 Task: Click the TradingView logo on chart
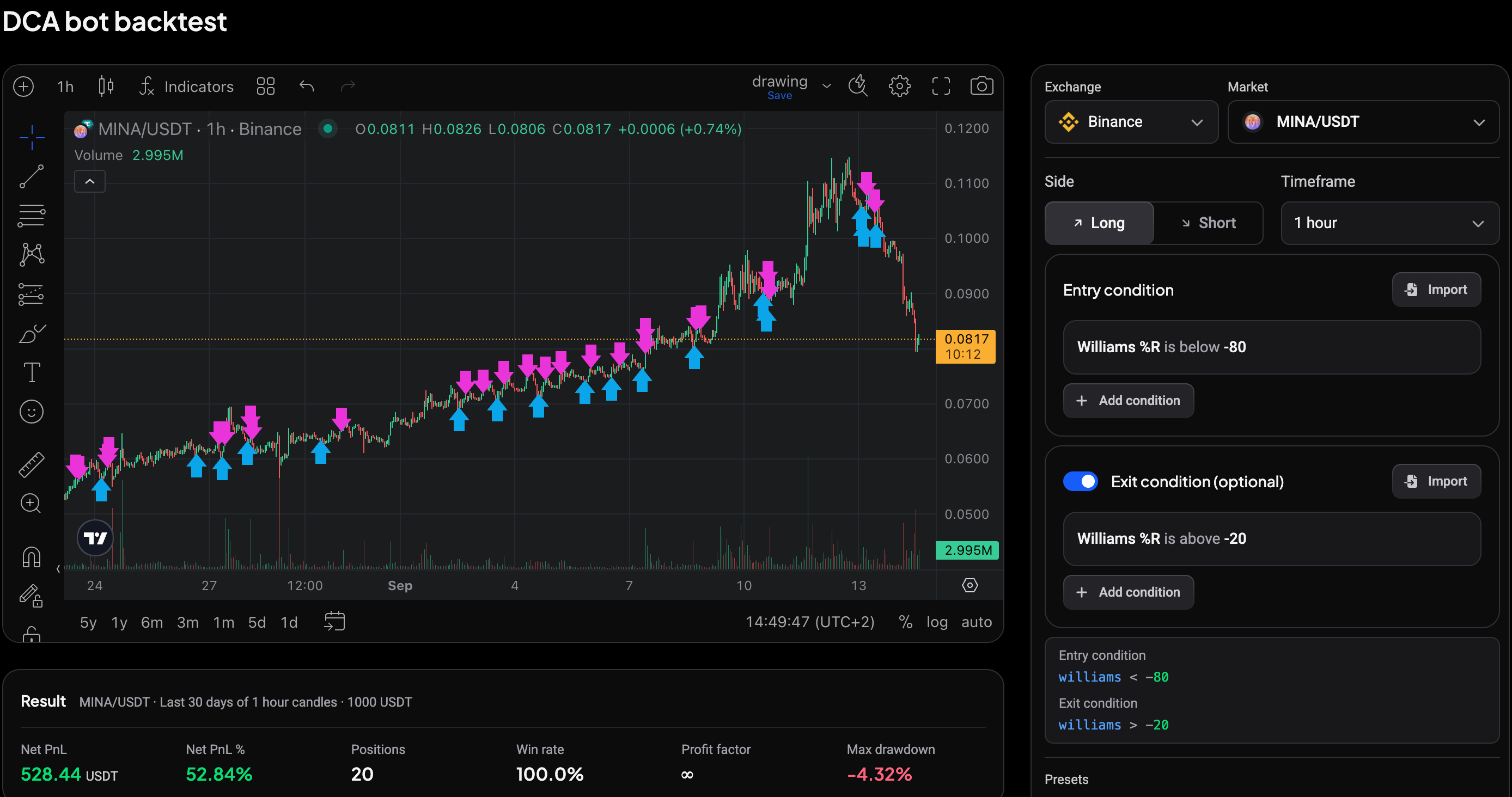[x=95, y=538]
